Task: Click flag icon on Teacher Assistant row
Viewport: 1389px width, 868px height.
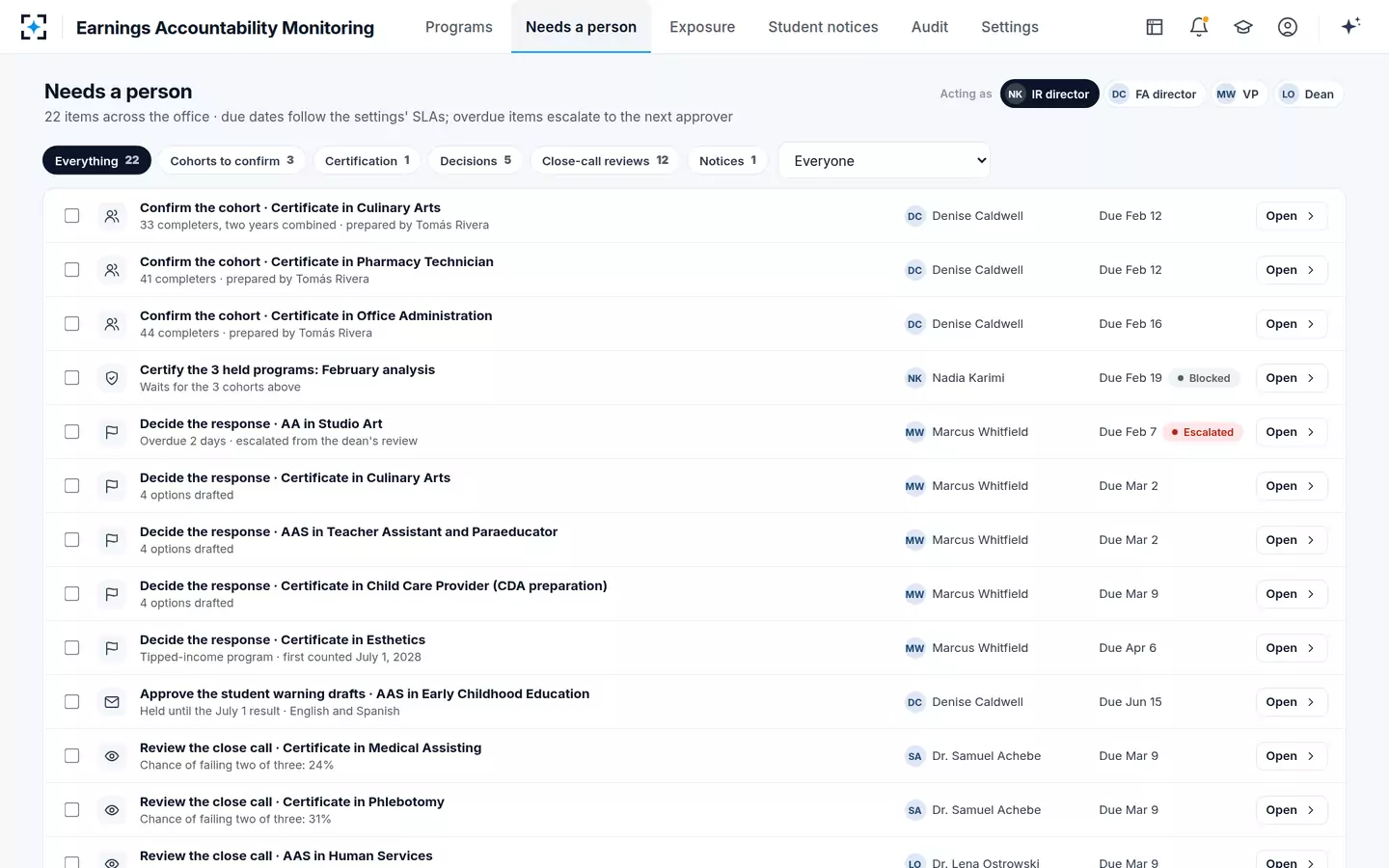Action: (112, 540)
